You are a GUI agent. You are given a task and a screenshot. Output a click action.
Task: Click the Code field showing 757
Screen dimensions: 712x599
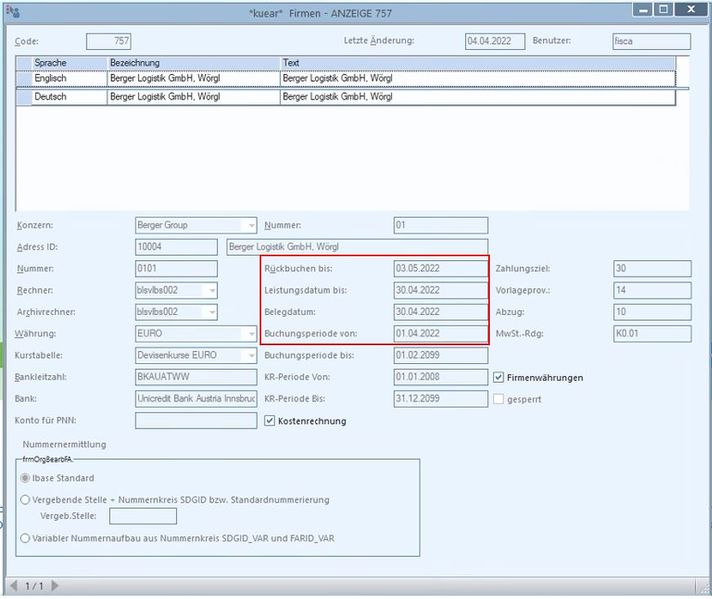(109, 41)
